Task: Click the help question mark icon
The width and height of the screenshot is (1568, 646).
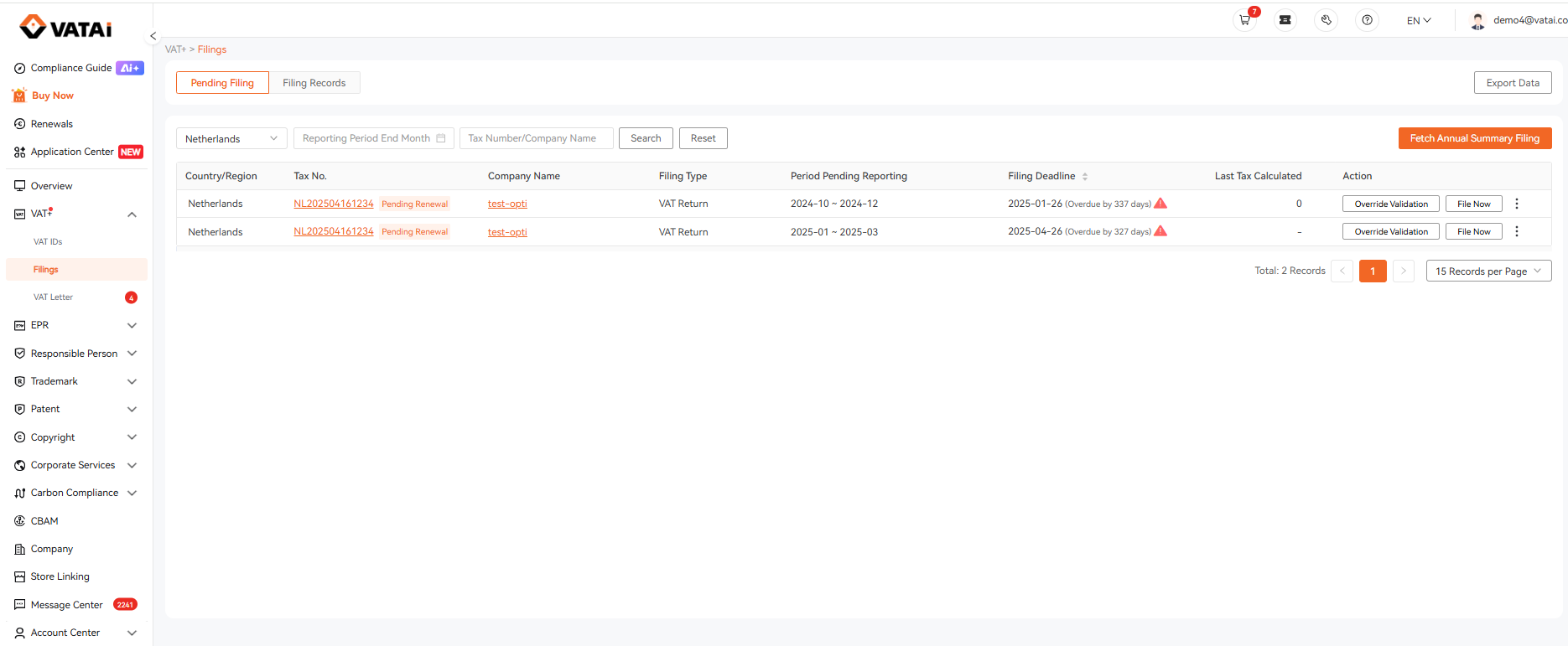Action: tap(1367, 20)
